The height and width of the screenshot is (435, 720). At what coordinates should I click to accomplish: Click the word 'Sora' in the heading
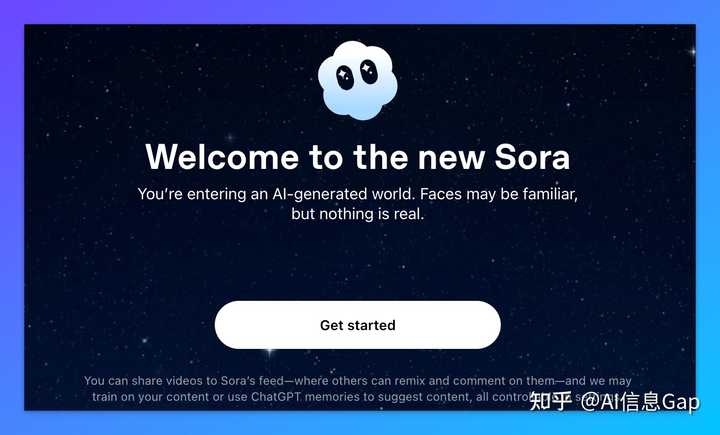coord(532,157)
